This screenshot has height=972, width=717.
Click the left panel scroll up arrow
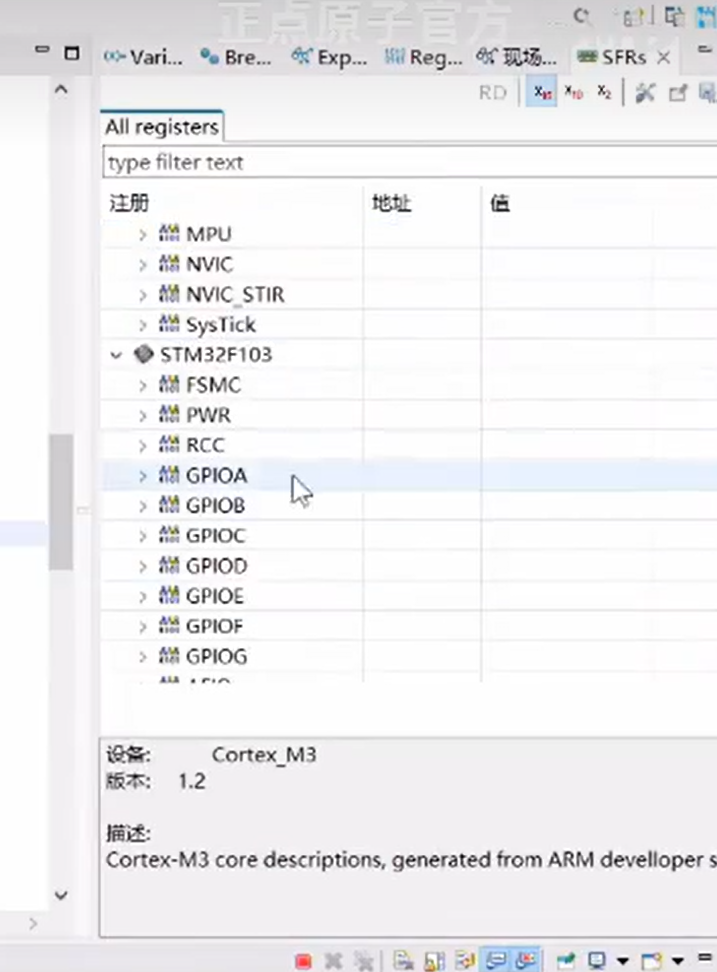pos(61,90)
